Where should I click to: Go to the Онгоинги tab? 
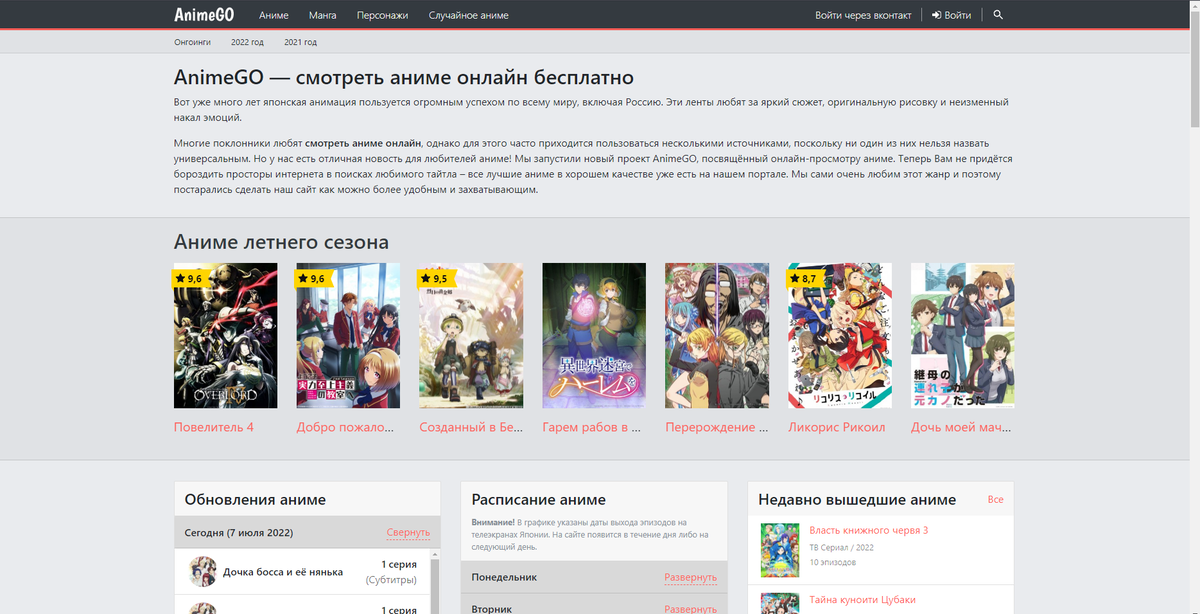point(192,42)
